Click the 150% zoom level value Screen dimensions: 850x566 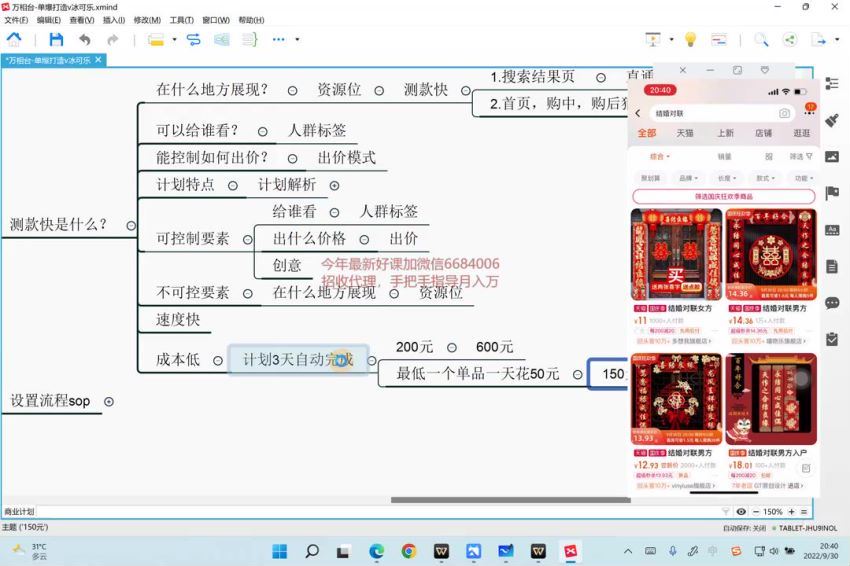coord(772,511)
